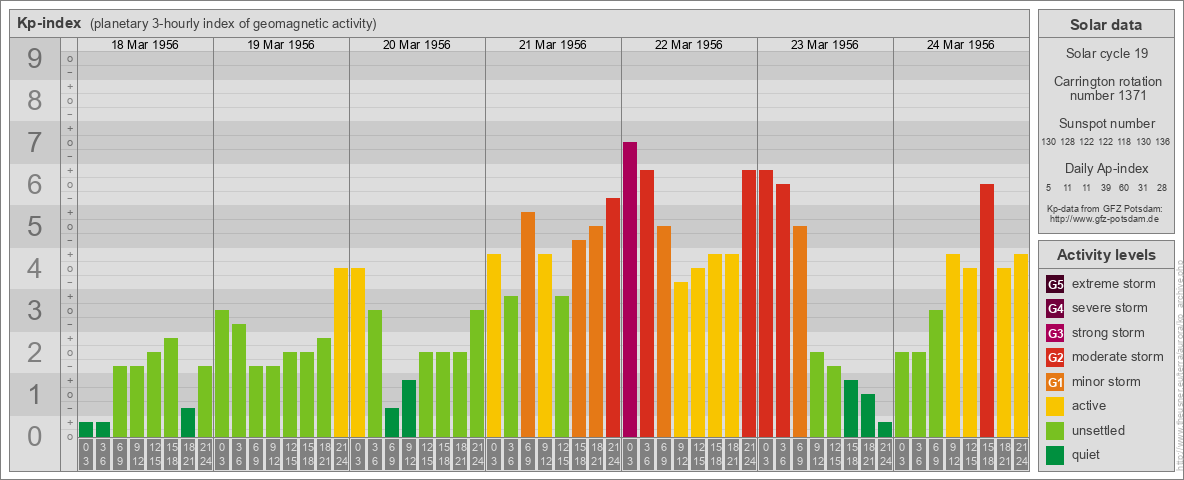The height and width of the screenshot is (480, 1184).
Task: Open the http://www.gfz-potsdam.de link
Action: pyautogui.click(x=1106, y=219)
